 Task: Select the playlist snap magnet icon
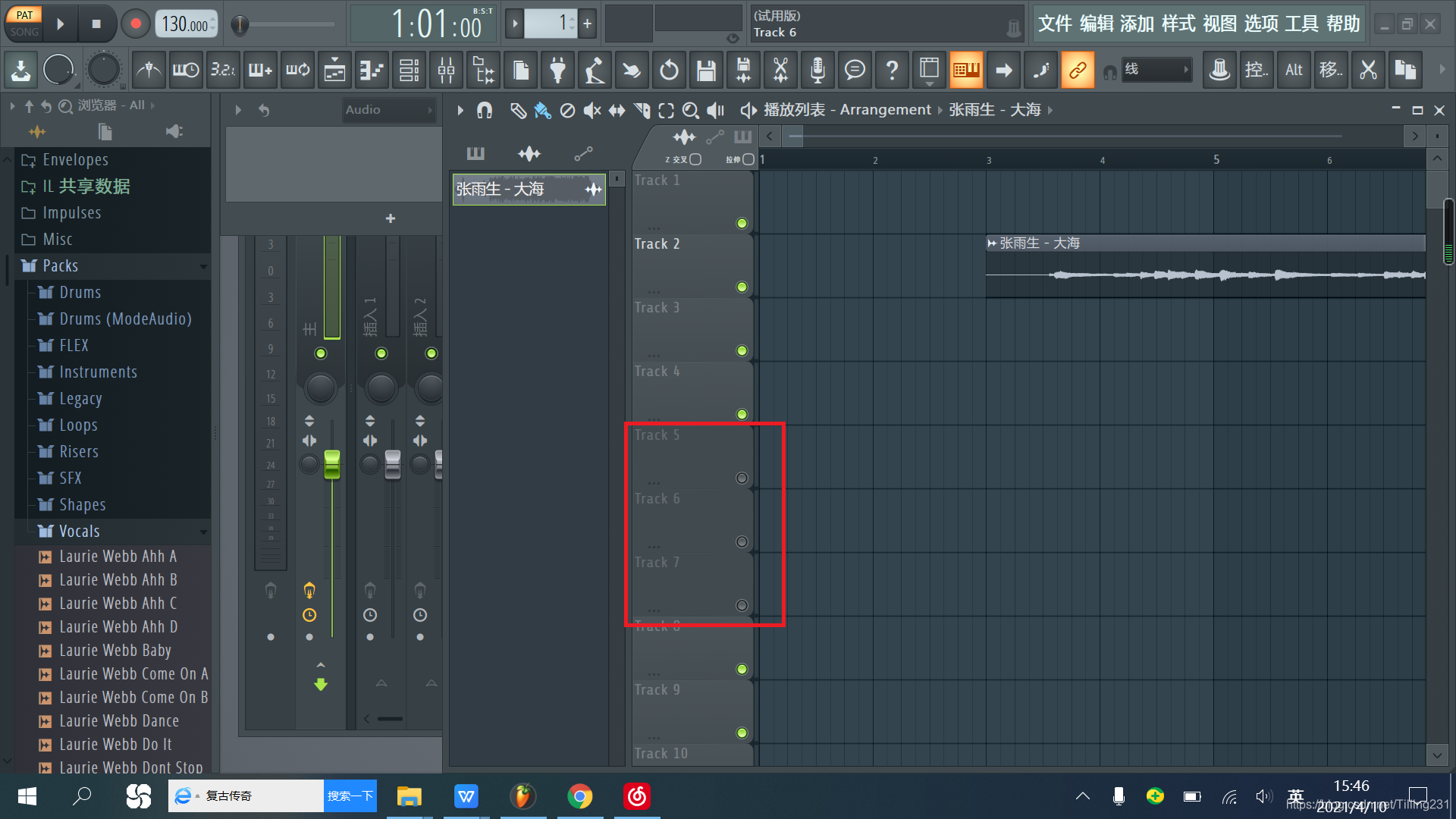point(485,111)
